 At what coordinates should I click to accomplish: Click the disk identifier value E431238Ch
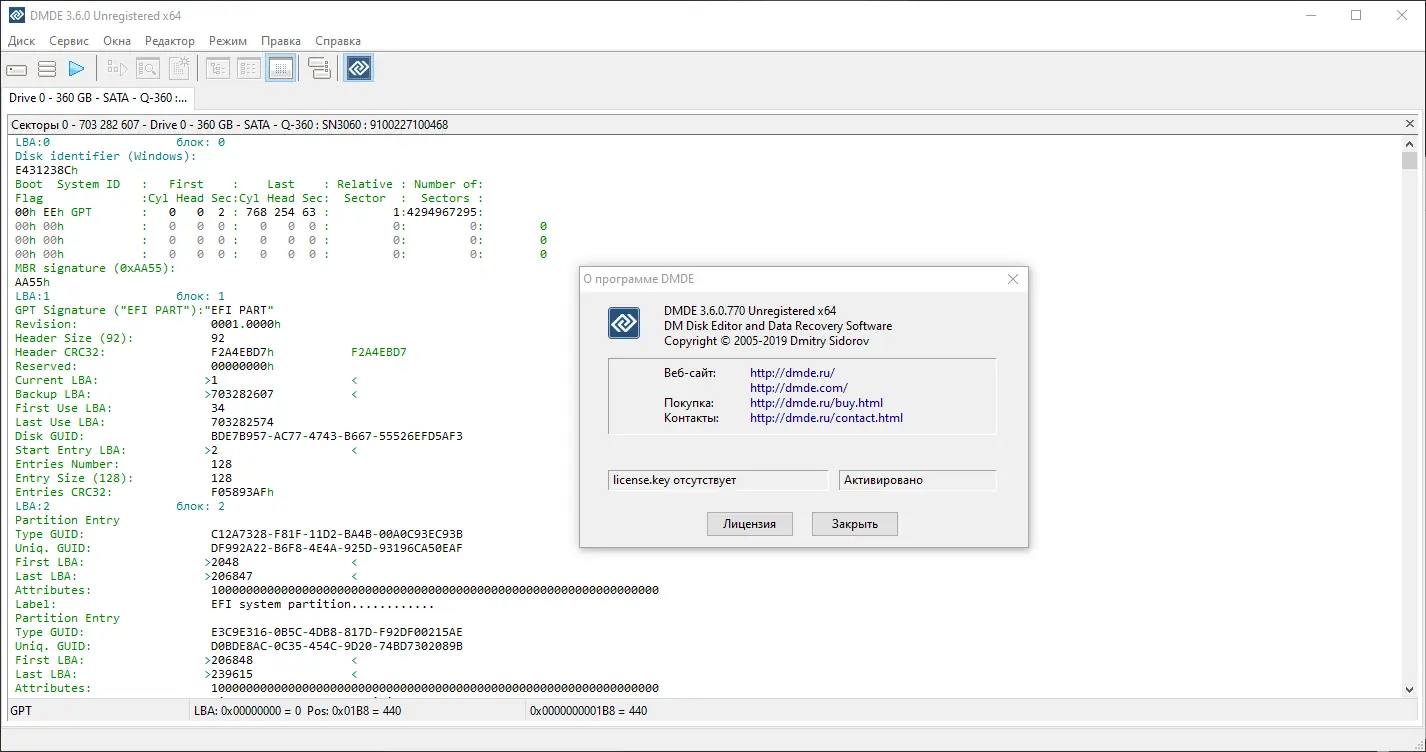click(x=46, y=170)
